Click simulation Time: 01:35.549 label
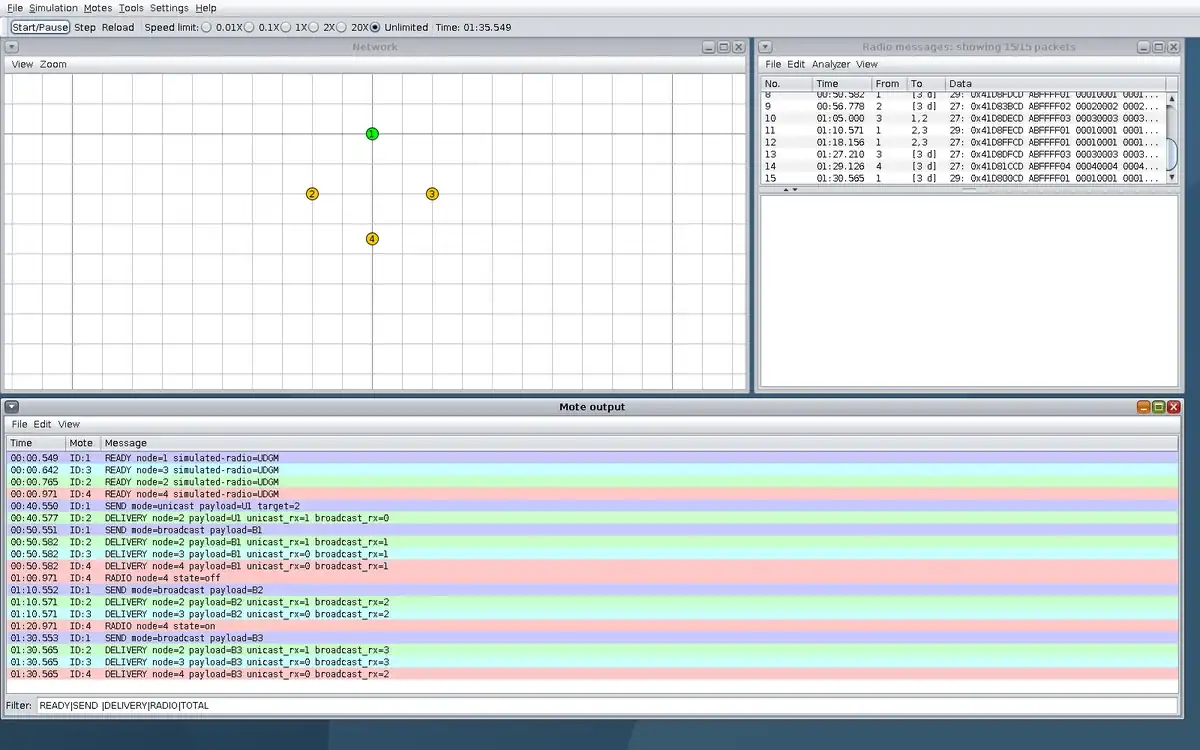1200x750 pixels. click(473, 27)
